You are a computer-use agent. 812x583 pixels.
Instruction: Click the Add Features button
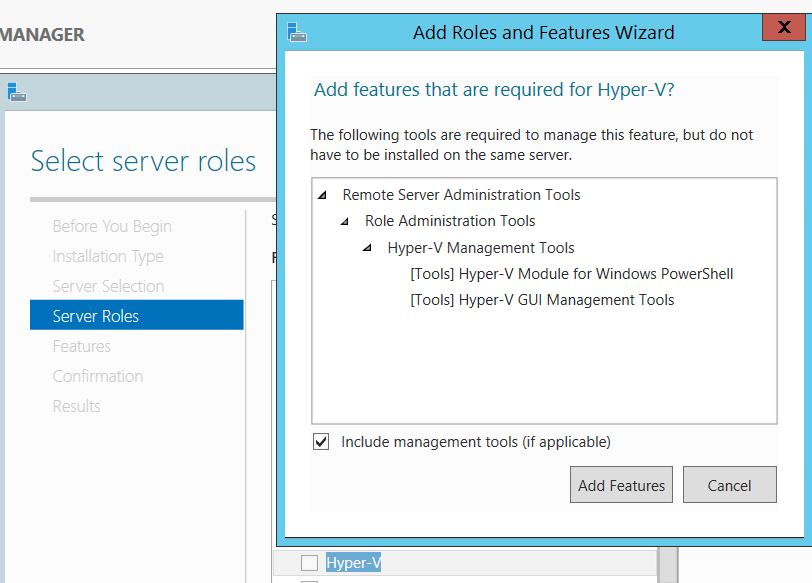(x=621, y=485)
